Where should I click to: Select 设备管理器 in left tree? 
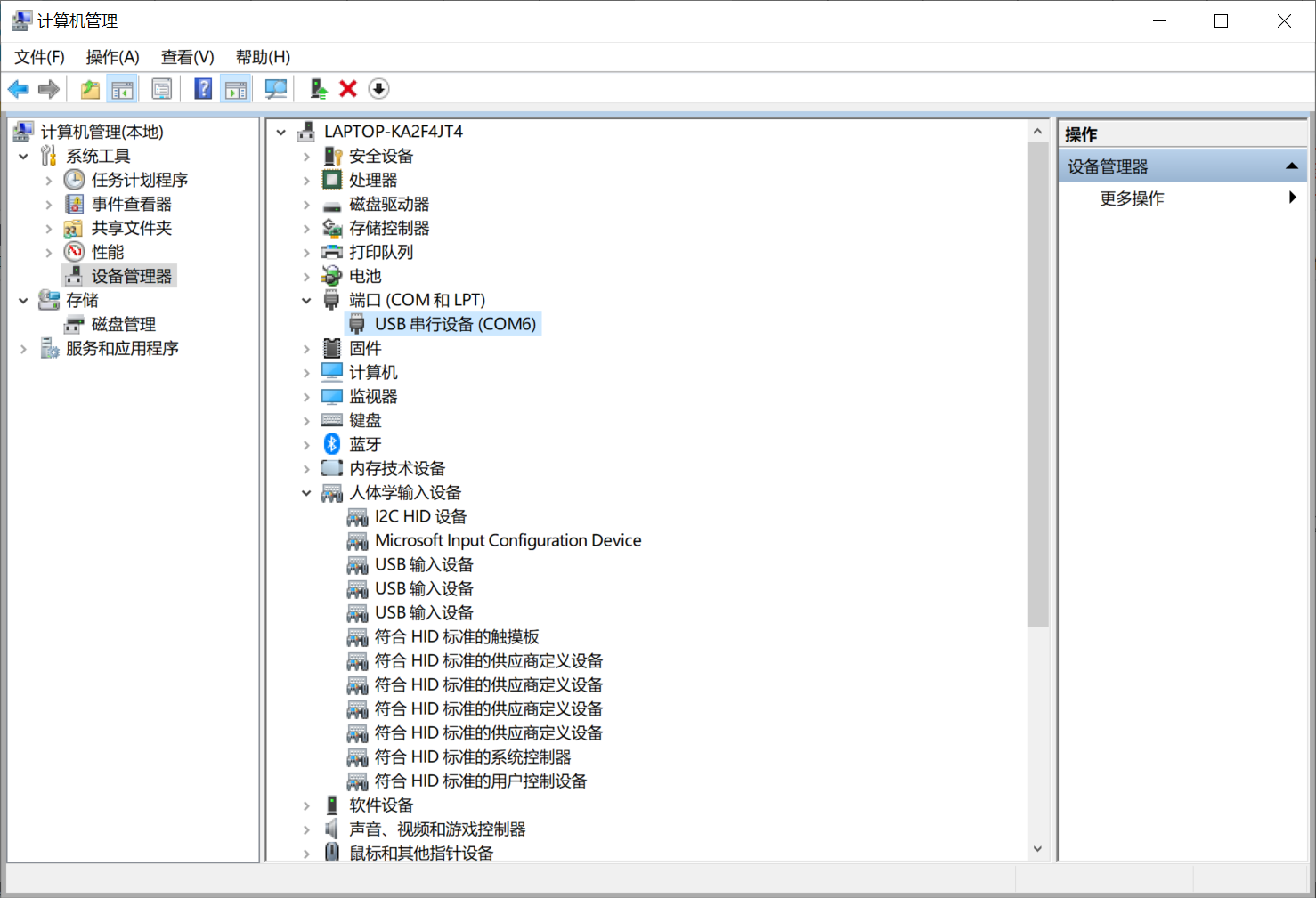(x=131, y=276)
